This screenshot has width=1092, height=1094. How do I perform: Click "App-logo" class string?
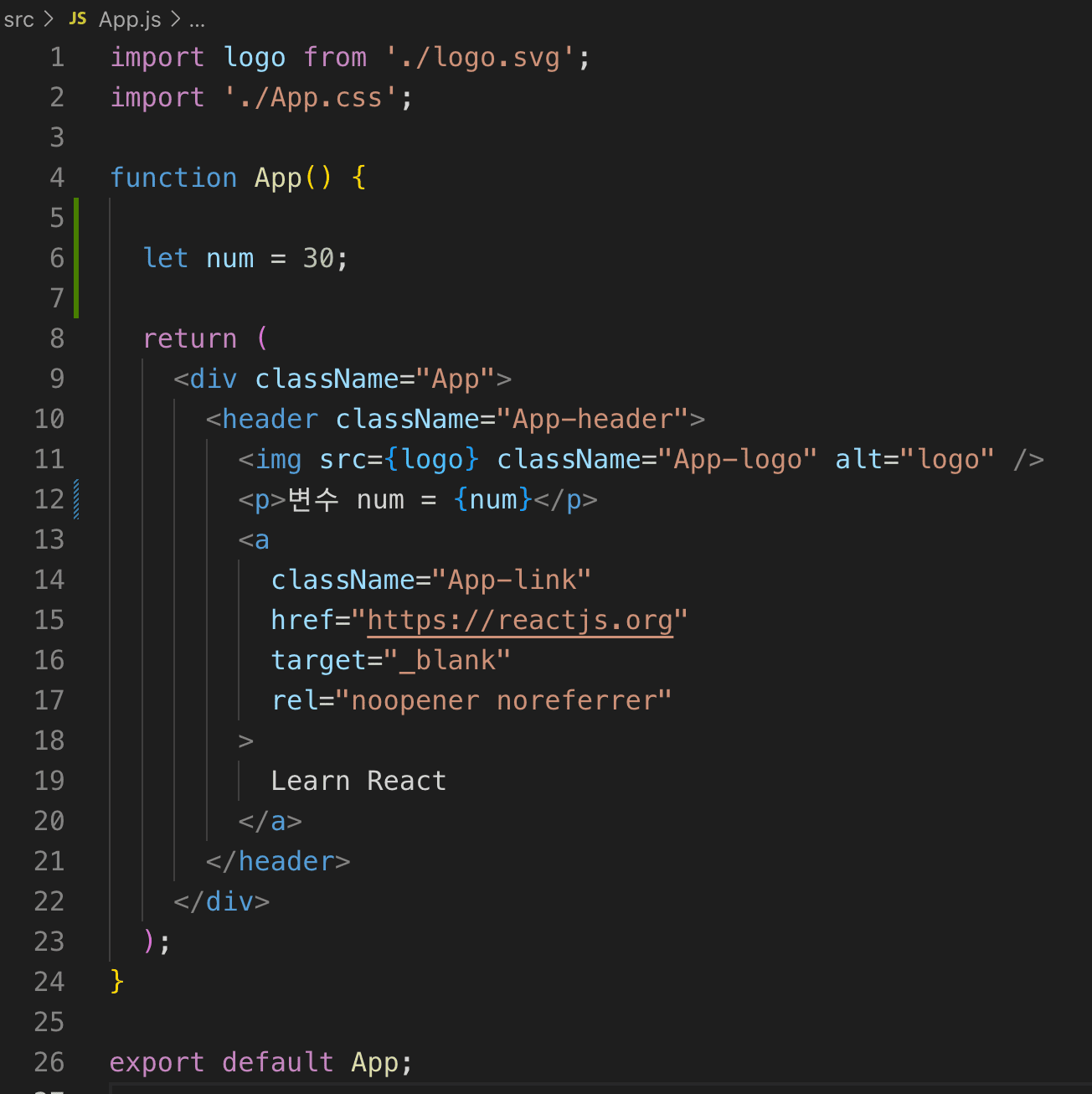738,459
